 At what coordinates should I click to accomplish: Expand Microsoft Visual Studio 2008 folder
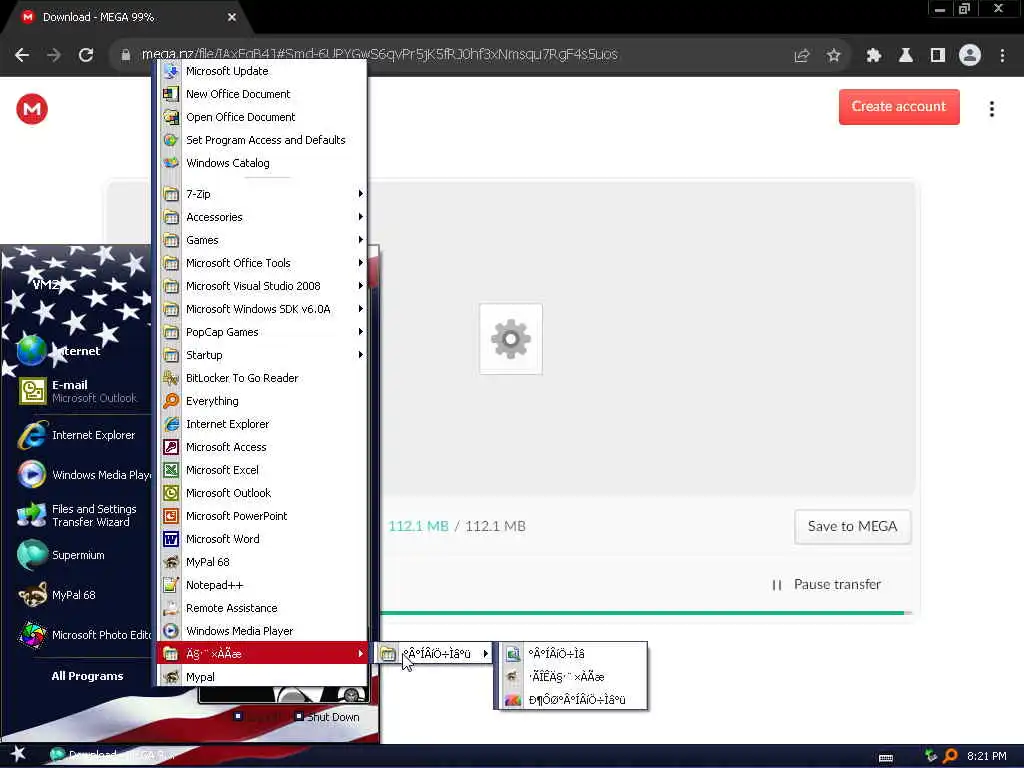pos(262,286)
